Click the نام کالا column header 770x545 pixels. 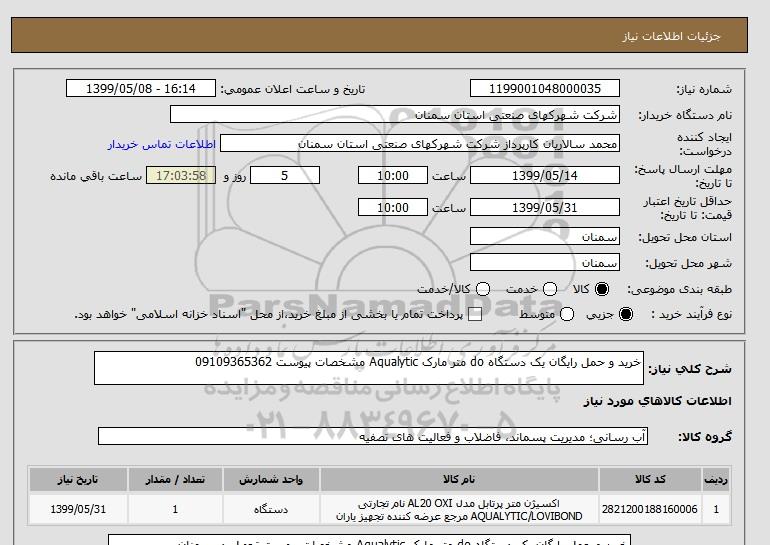tap(459, 479)
